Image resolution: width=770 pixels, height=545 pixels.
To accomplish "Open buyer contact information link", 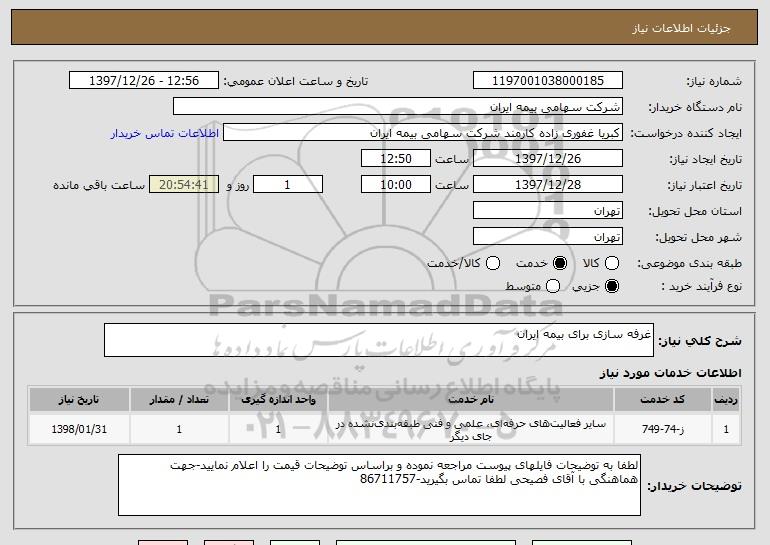I will coord(165,134).
